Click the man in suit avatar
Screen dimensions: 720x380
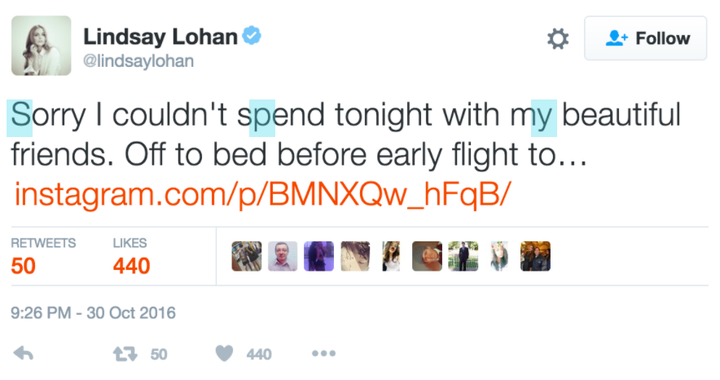pos(463,256)
